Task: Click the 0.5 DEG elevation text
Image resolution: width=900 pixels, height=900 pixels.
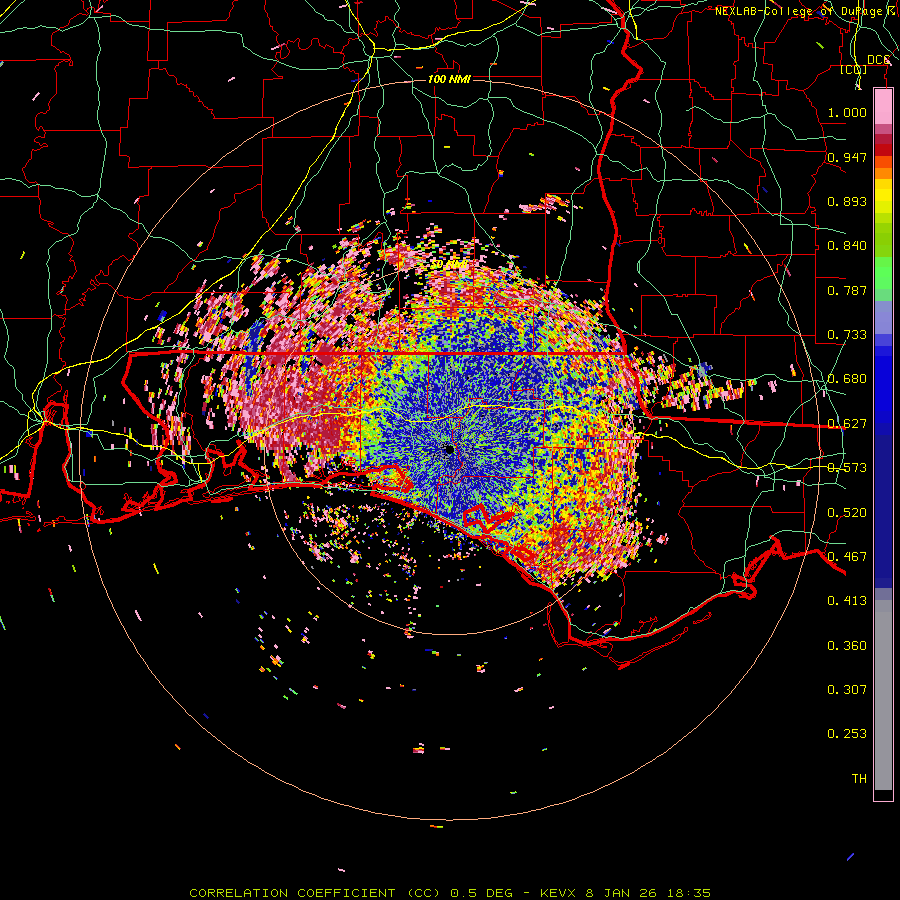Action: point(481,893)
